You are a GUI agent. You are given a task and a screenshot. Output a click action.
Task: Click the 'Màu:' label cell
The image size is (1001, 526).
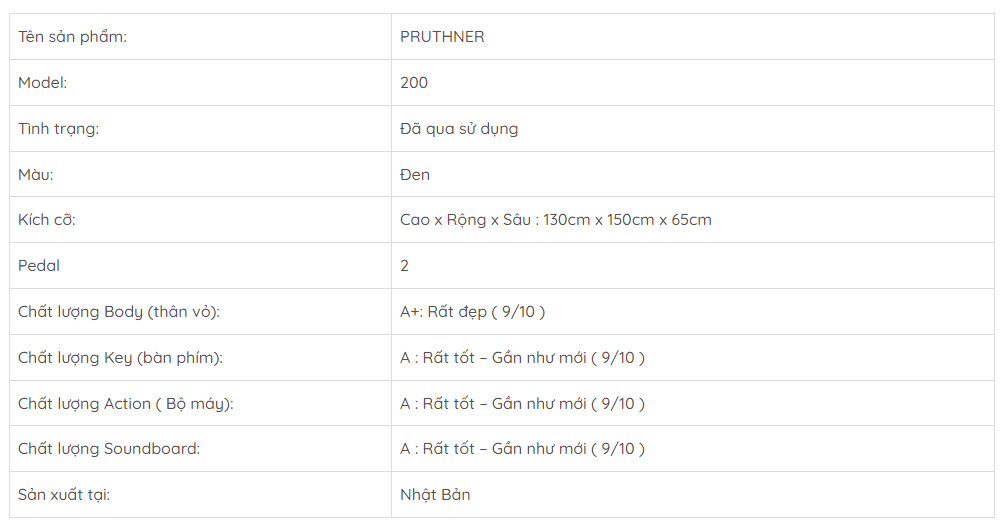pos(36,175)
